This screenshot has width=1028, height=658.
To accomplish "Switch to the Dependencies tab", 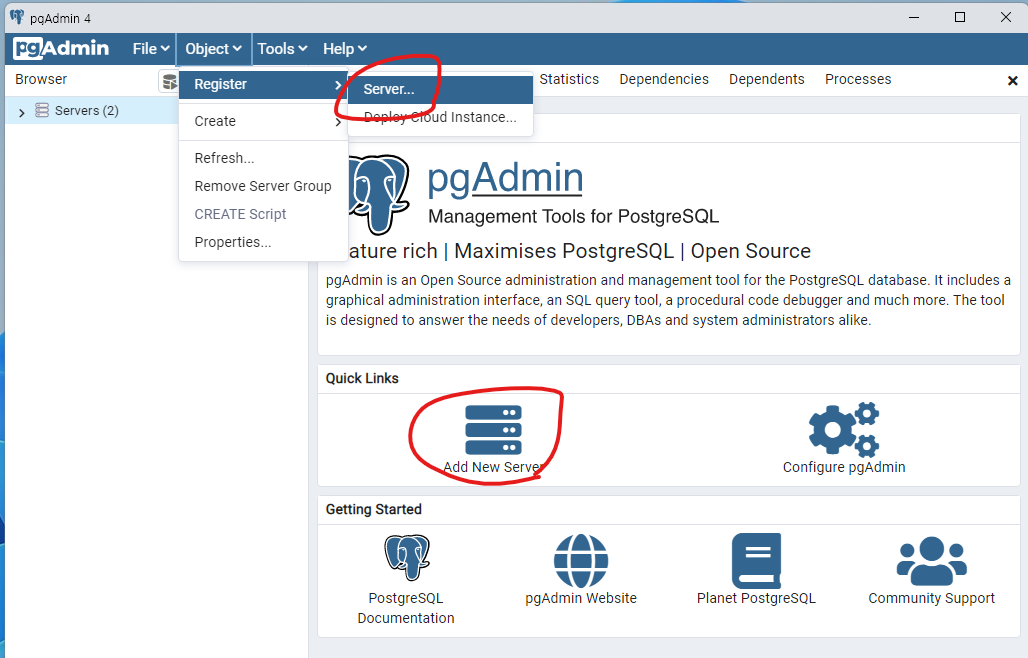I will pos(663,79).
